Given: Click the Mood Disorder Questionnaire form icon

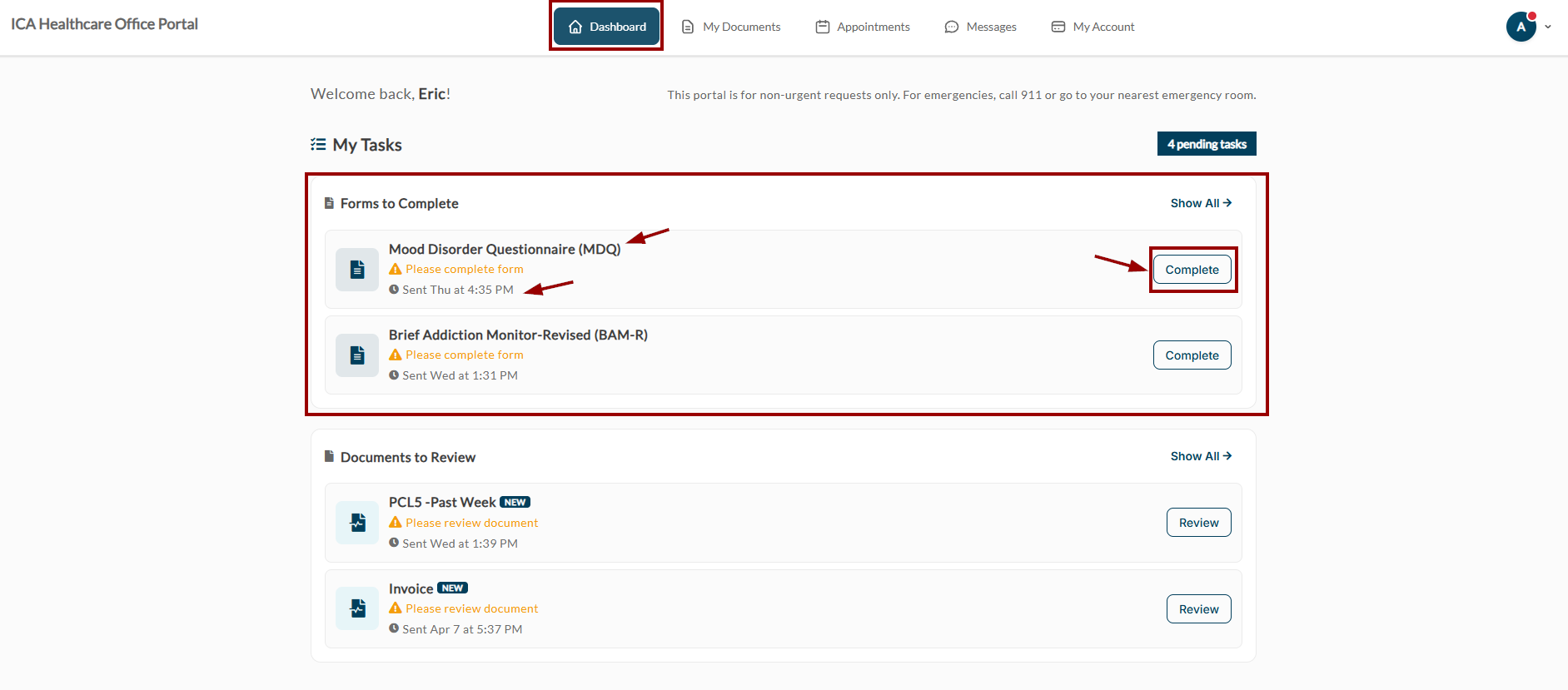Looking at the screenshot, I should [357, 270].
